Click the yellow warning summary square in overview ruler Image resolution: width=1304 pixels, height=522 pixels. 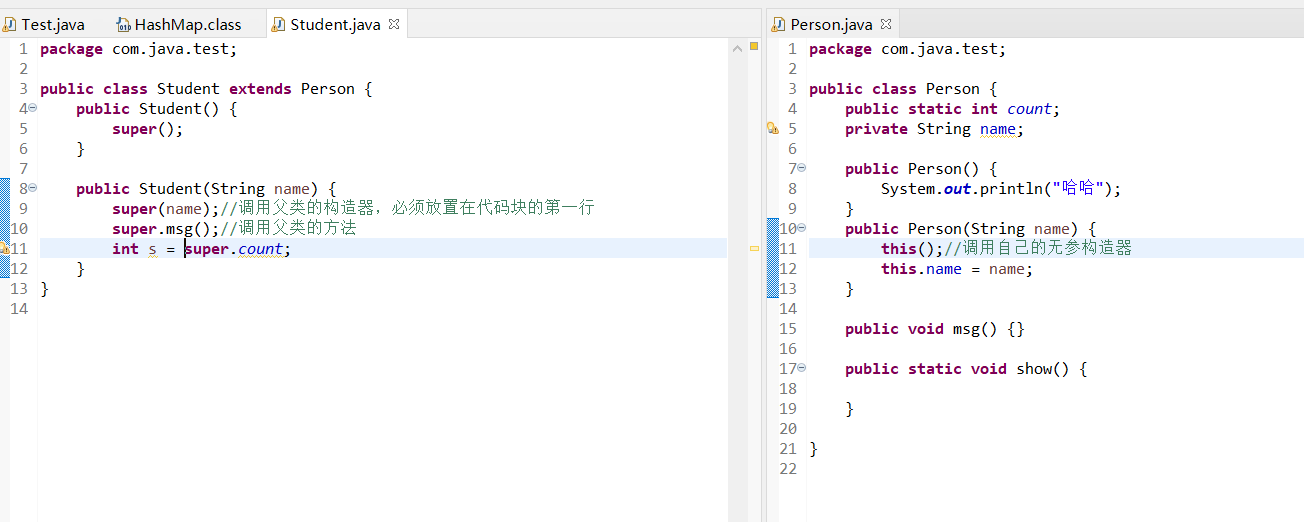click(x=754, y=46)
